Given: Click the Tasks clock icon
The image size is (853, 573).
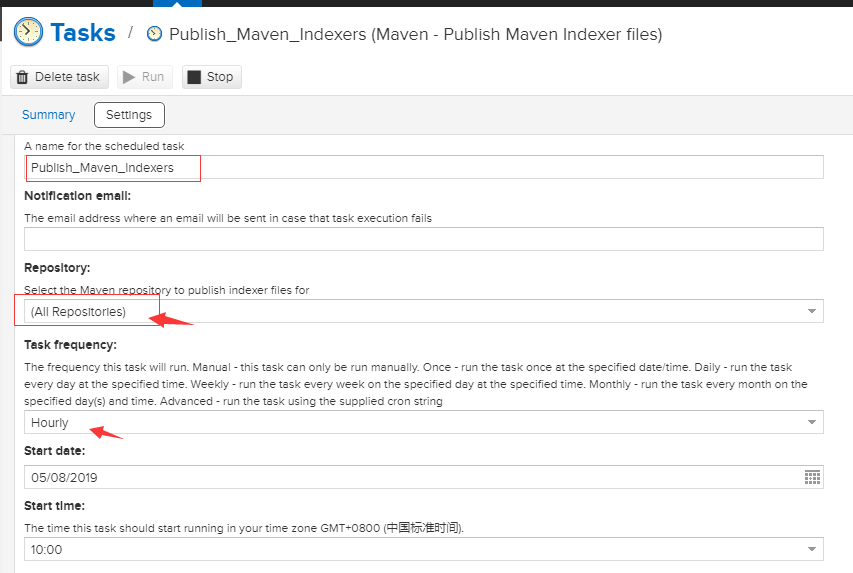Looking at the screenshot, I should pyautogui.click(x=28, y=32).
